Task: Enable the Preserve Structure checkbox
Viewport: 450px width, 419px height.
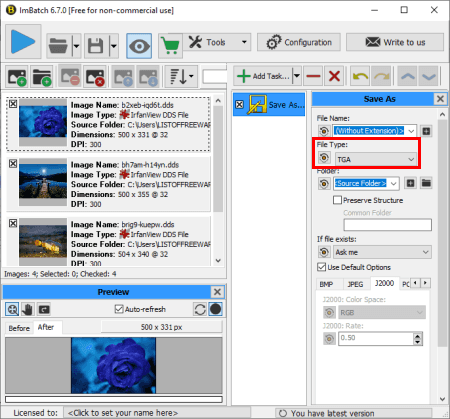Action: pos(337,200)
